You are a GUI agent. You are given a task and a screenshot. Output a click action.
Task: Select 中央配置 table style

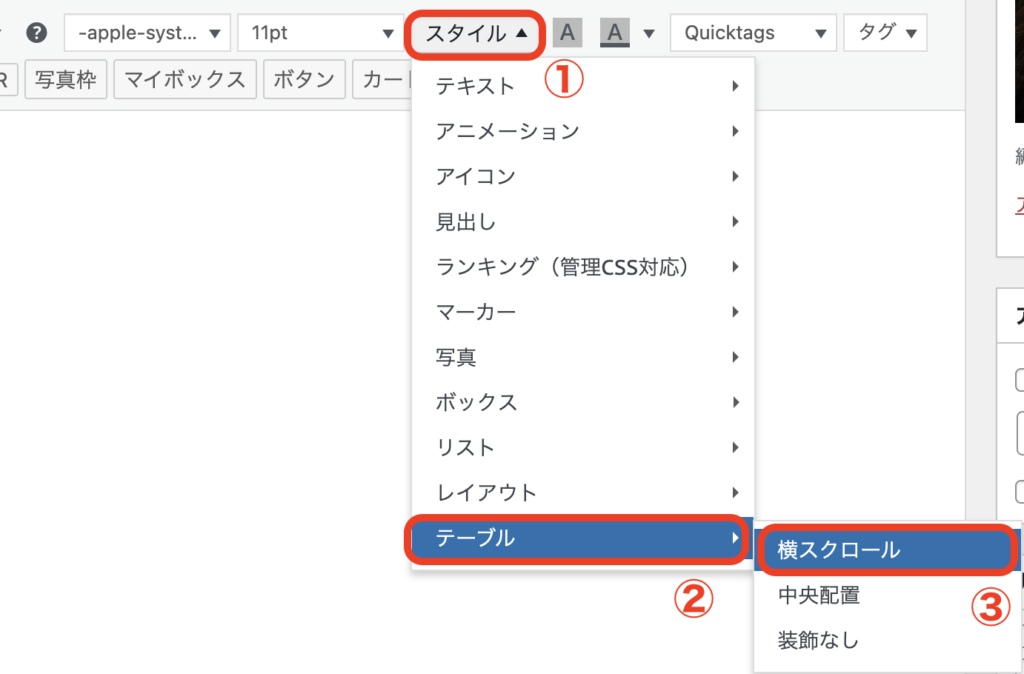(819, 595)
